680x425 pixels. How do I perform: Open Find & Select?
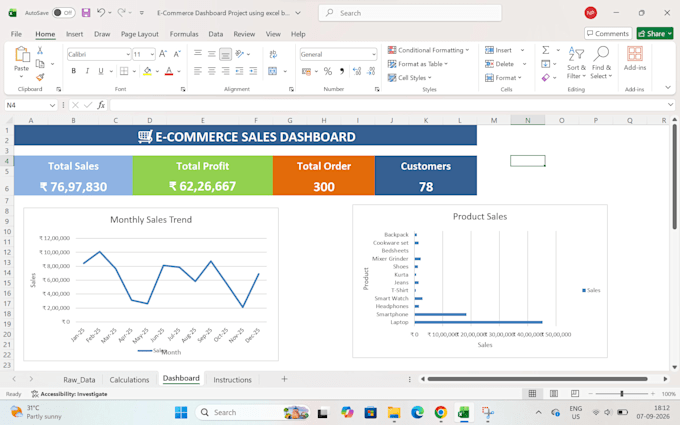601,62
